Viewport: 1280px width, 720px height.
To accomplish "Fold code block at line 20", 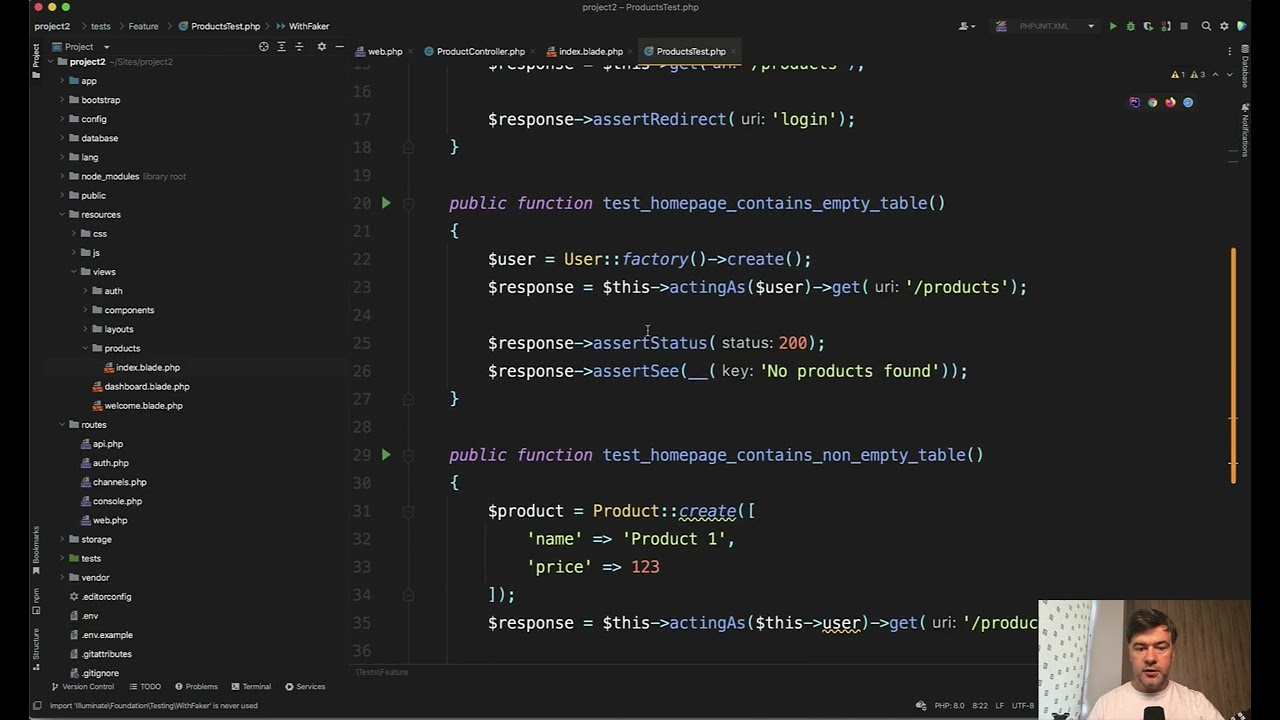I will [408, 203].
